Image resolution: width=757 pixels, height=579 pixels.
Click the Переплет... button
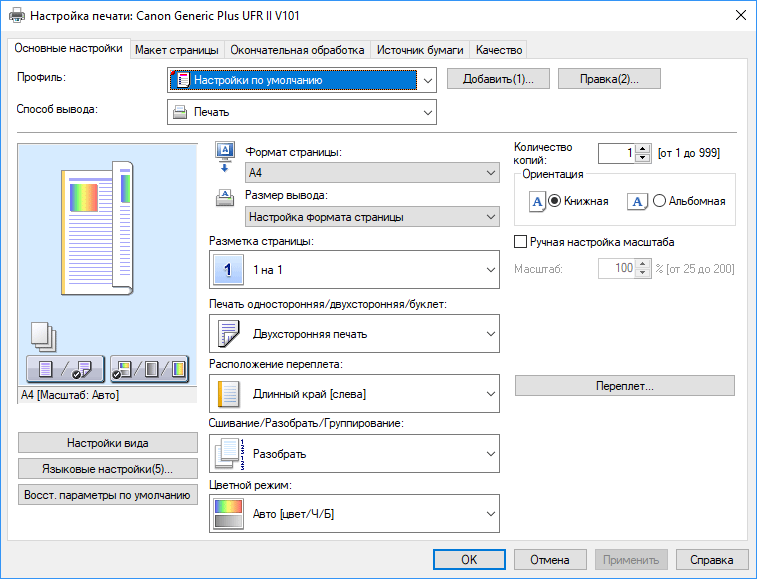tap(625, 386)
